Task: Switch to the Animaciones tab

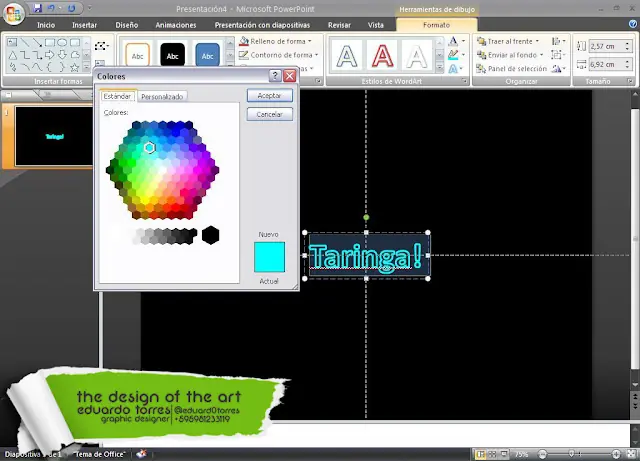Action: click(x=176, y=25)
